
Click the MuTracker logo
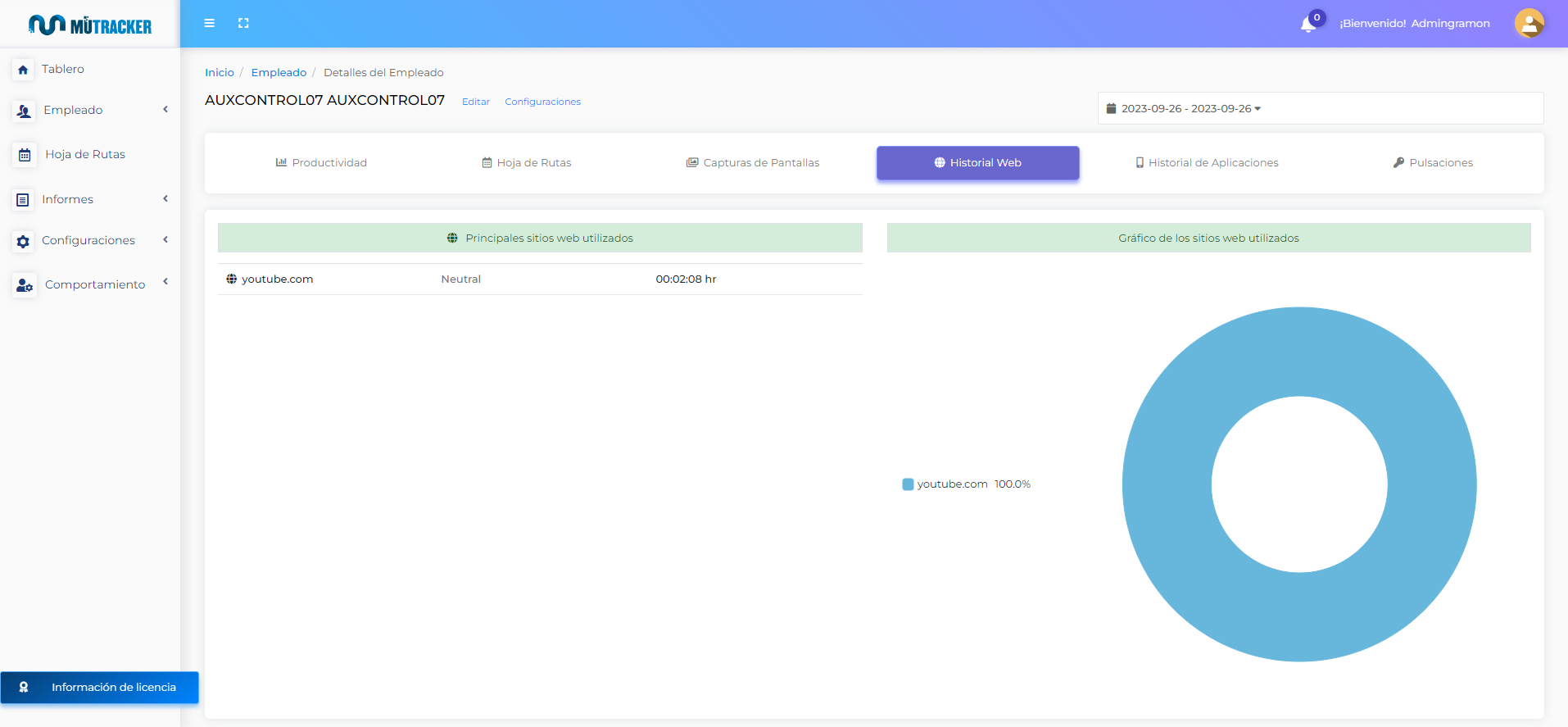tap(90, 25)
